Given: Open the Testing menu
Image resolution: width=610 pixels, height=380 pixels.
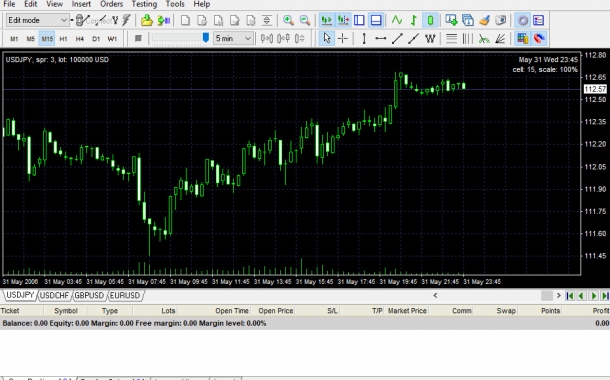Looking at the screenshot, I should coord(144,4).
